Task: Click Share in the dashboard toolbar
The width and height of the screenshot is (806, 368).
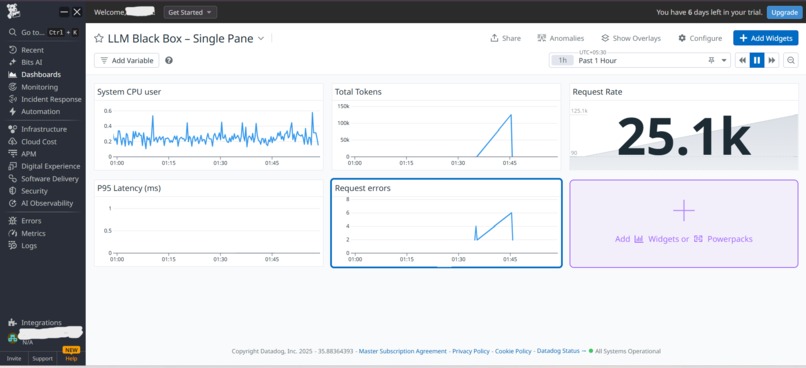Action: [505, 38]
